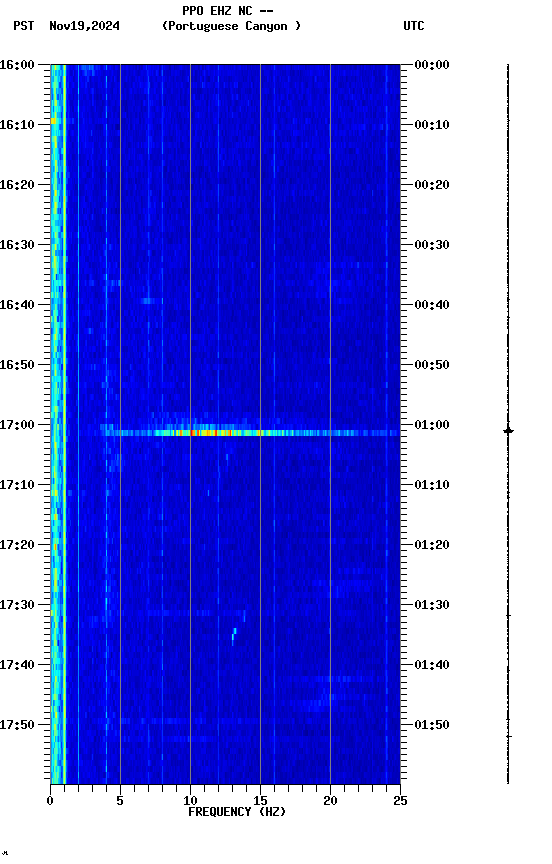Click the seismogram trace spike at 01:00 UTC
The height and width of the screenshot is (864, 552).
click(508, 430)
